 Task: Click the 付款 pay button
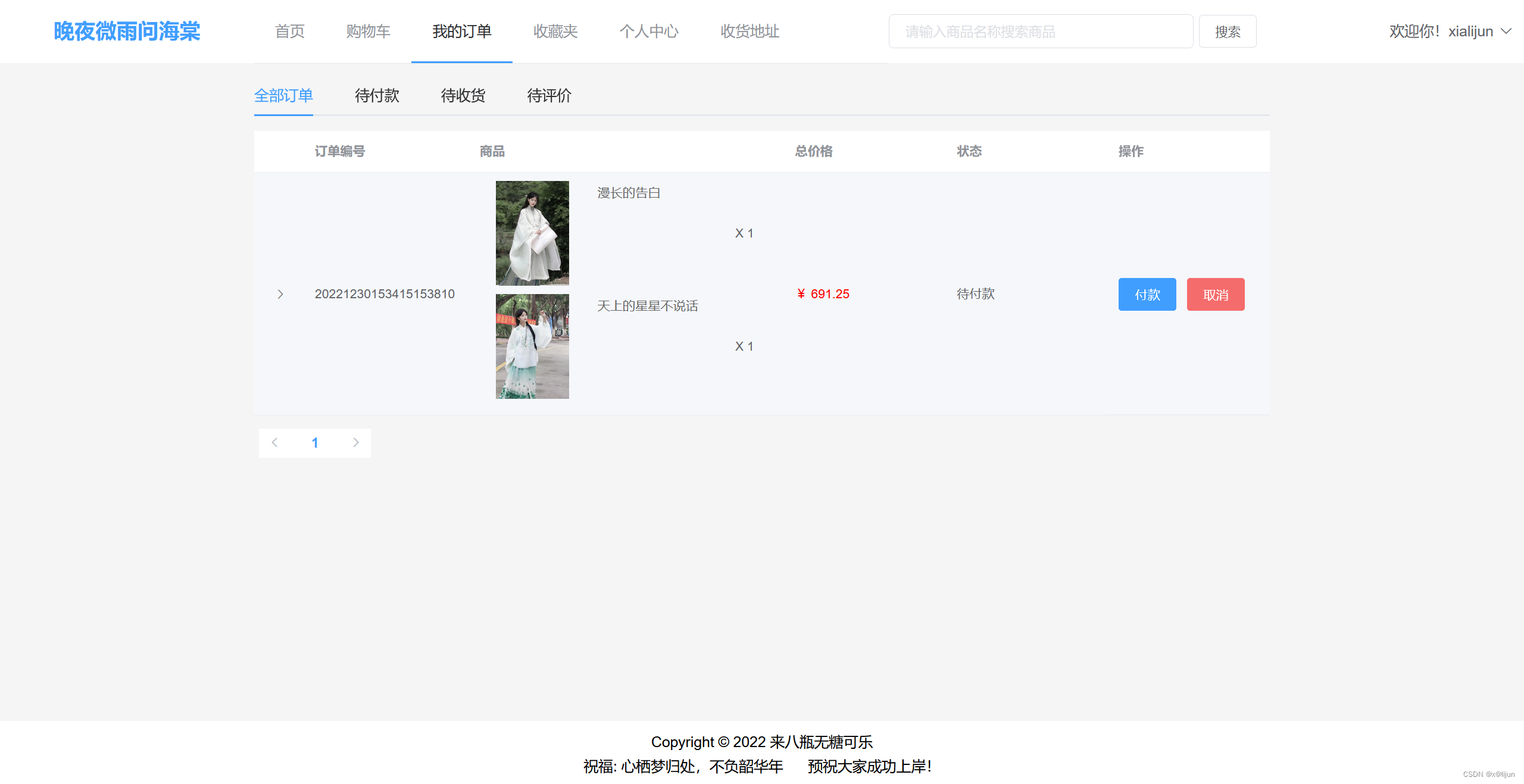pos(1147,295)
